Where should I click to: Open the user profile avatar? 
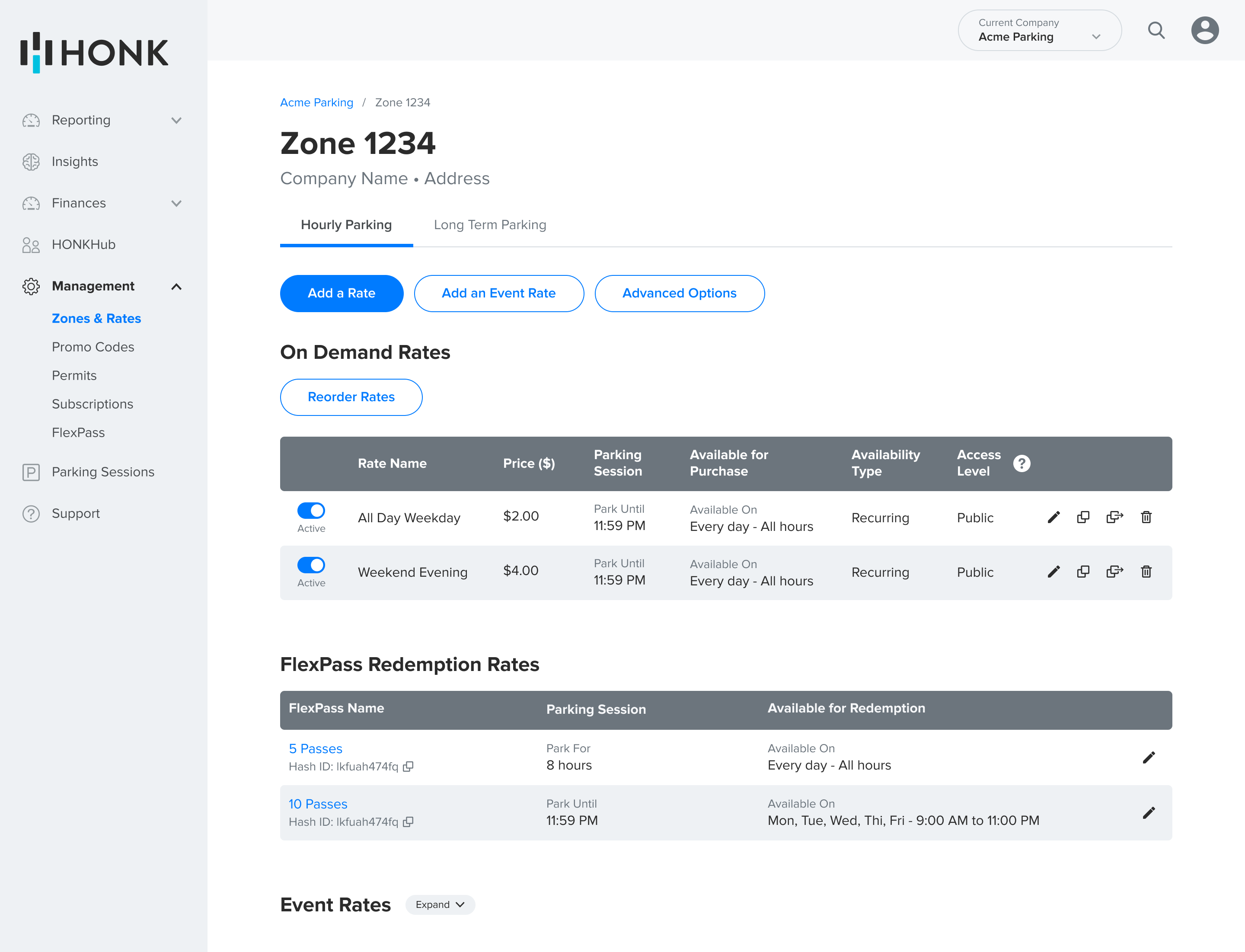1205,30
